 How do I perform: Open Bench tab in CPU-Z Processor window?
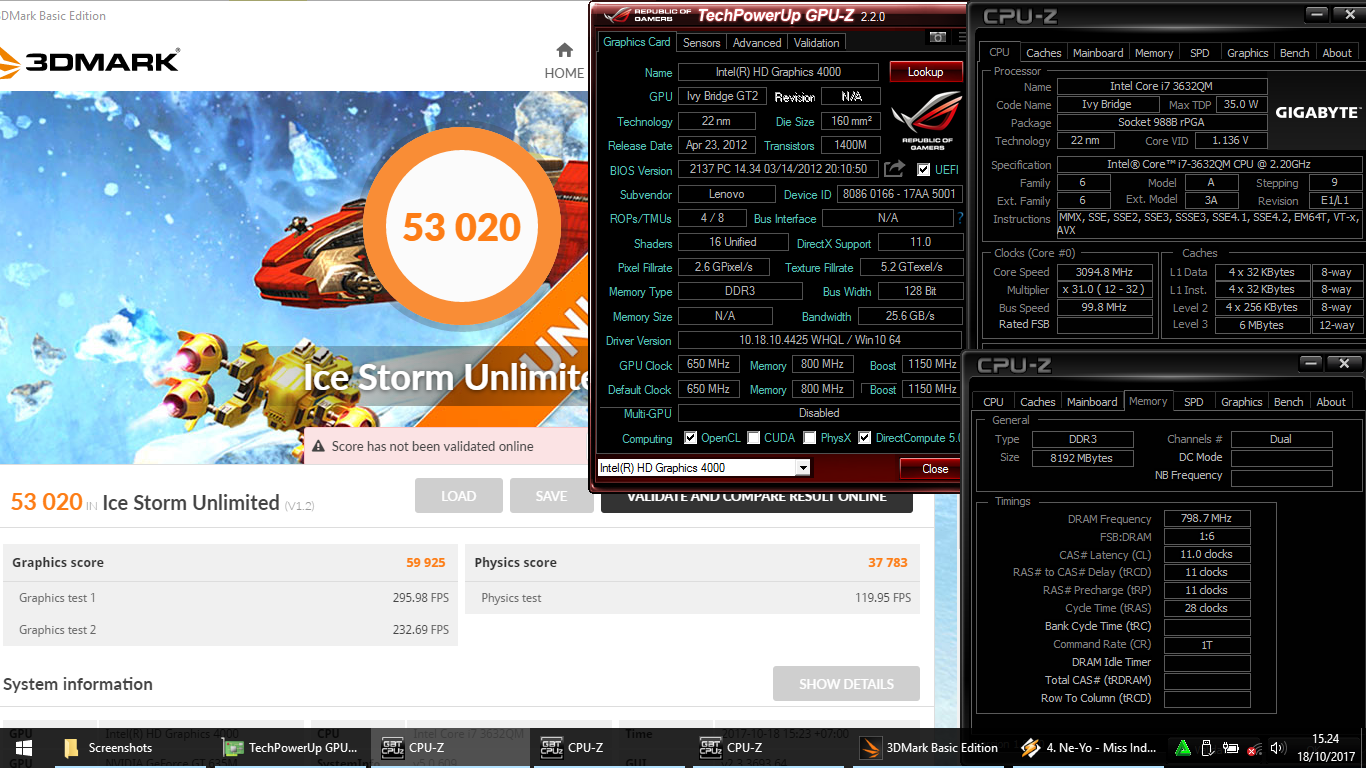coord(1295,53)
